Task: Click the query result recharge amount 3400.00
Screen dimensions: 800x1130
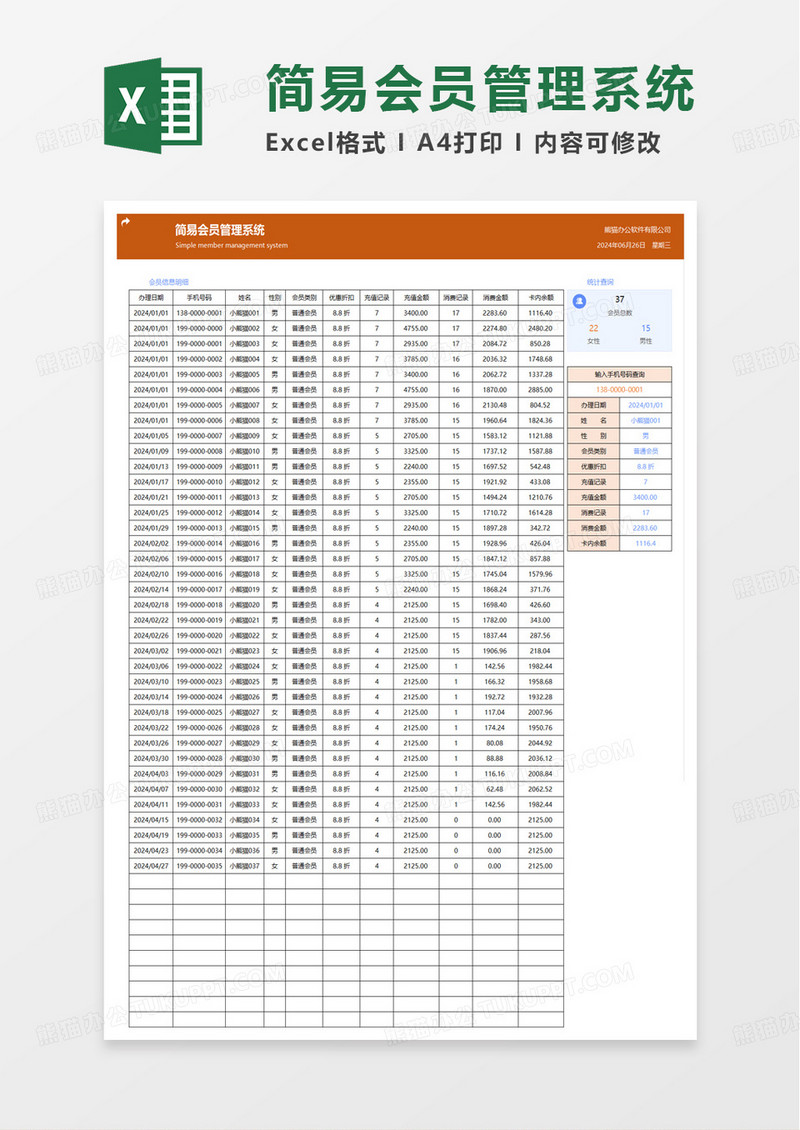Action: [646, 497]
